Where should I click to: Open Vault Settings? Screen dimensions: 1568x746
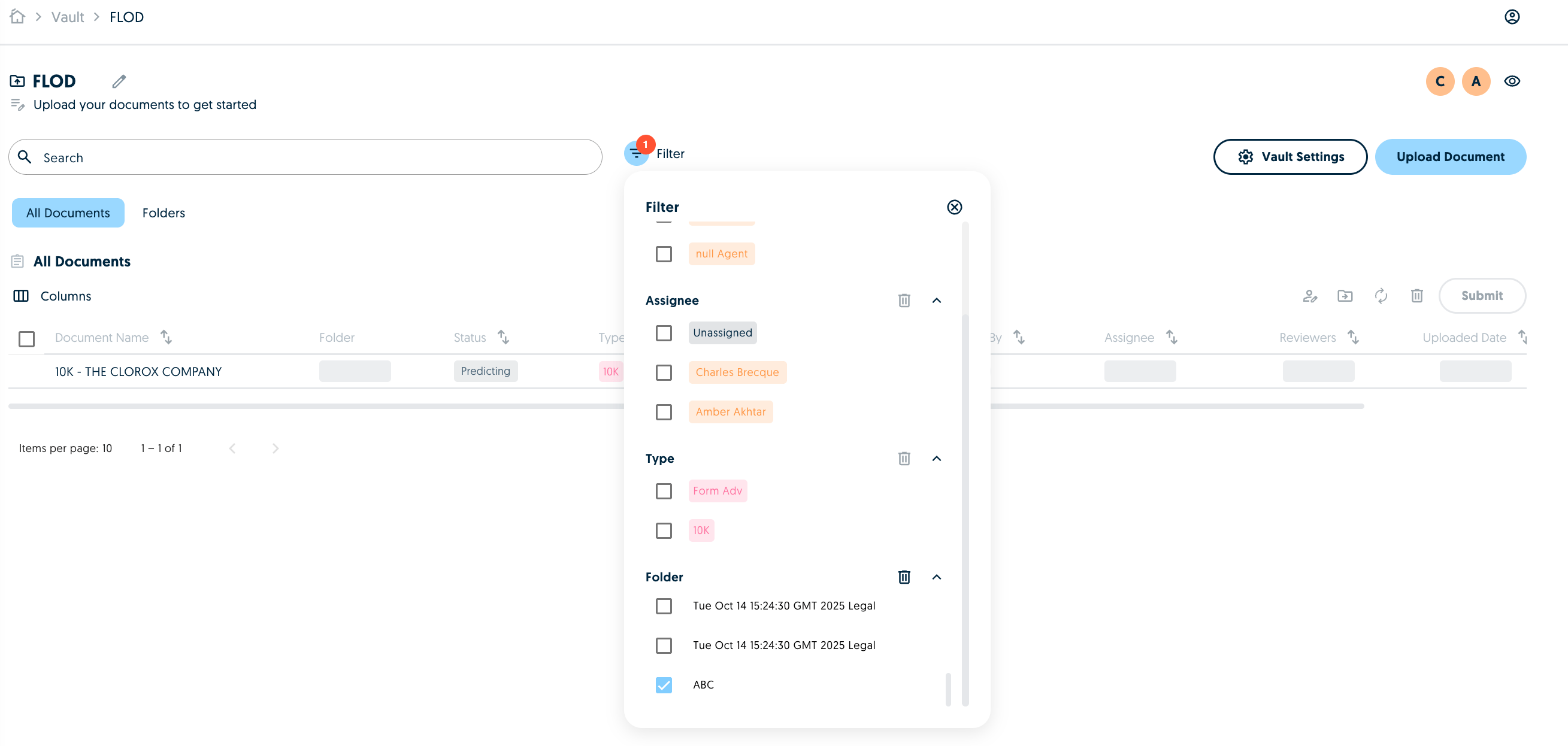tap(1291, 157)
